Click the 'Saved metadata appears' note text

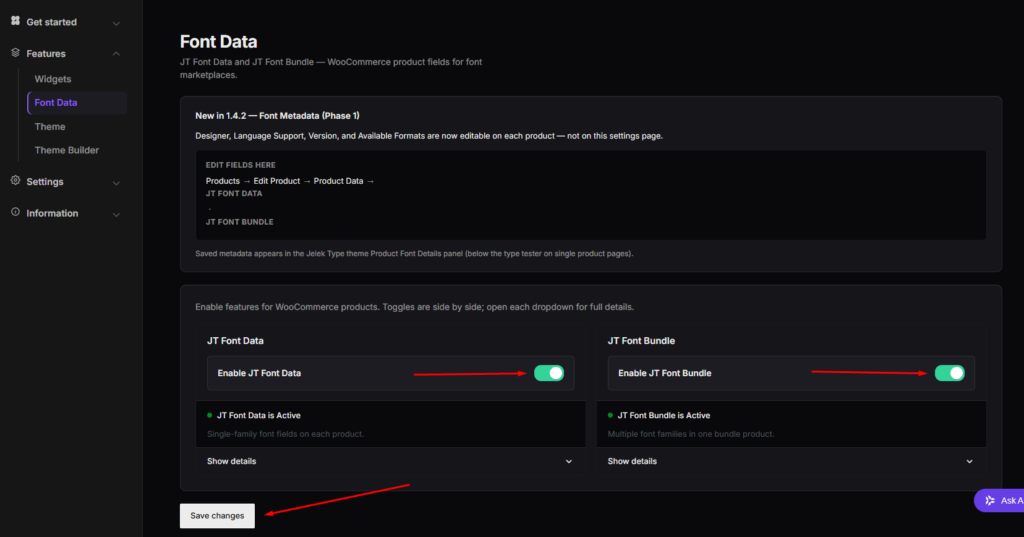[x=414, y=253]
